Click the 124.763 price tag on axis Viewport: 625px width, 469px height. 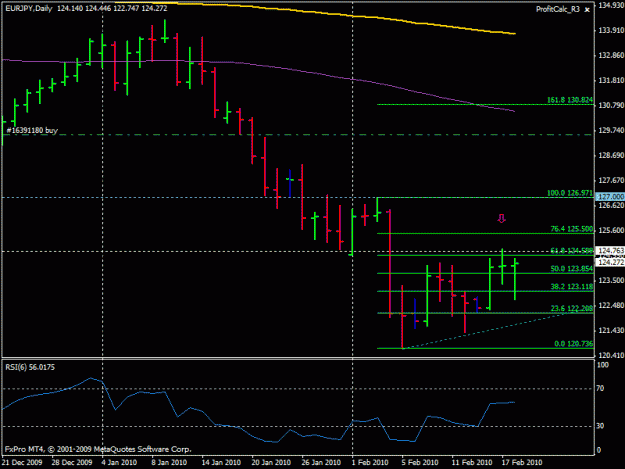(610, 251)
